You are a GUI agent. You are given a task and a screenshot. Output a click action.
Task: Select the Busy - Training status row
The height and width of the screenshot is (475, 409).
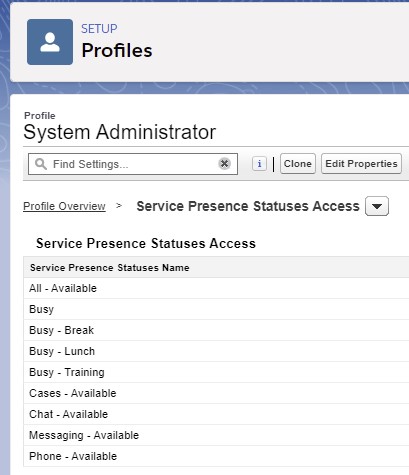pos(216,372)
